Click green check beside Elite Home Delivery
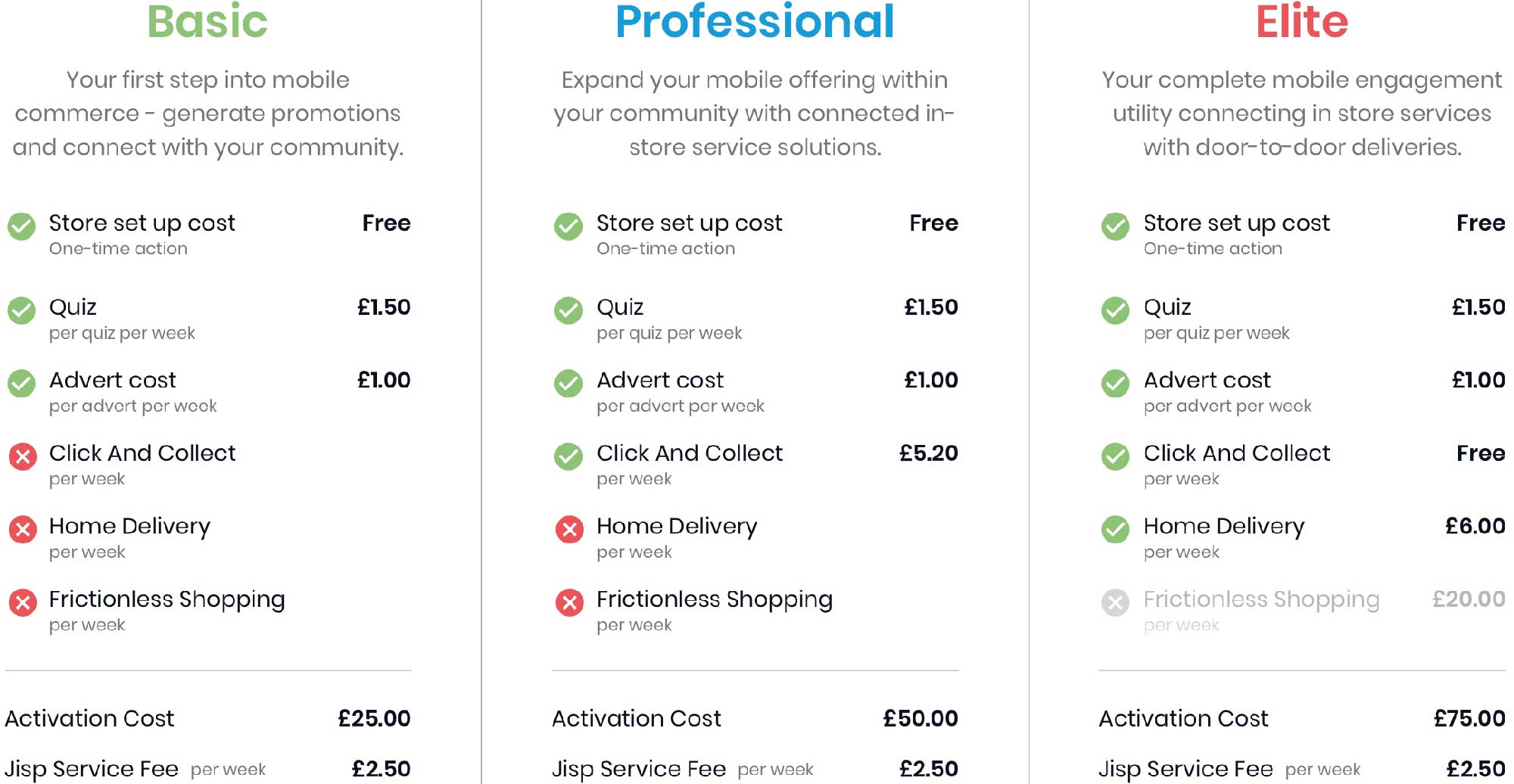1514x784 pixels. point(1116,530)
